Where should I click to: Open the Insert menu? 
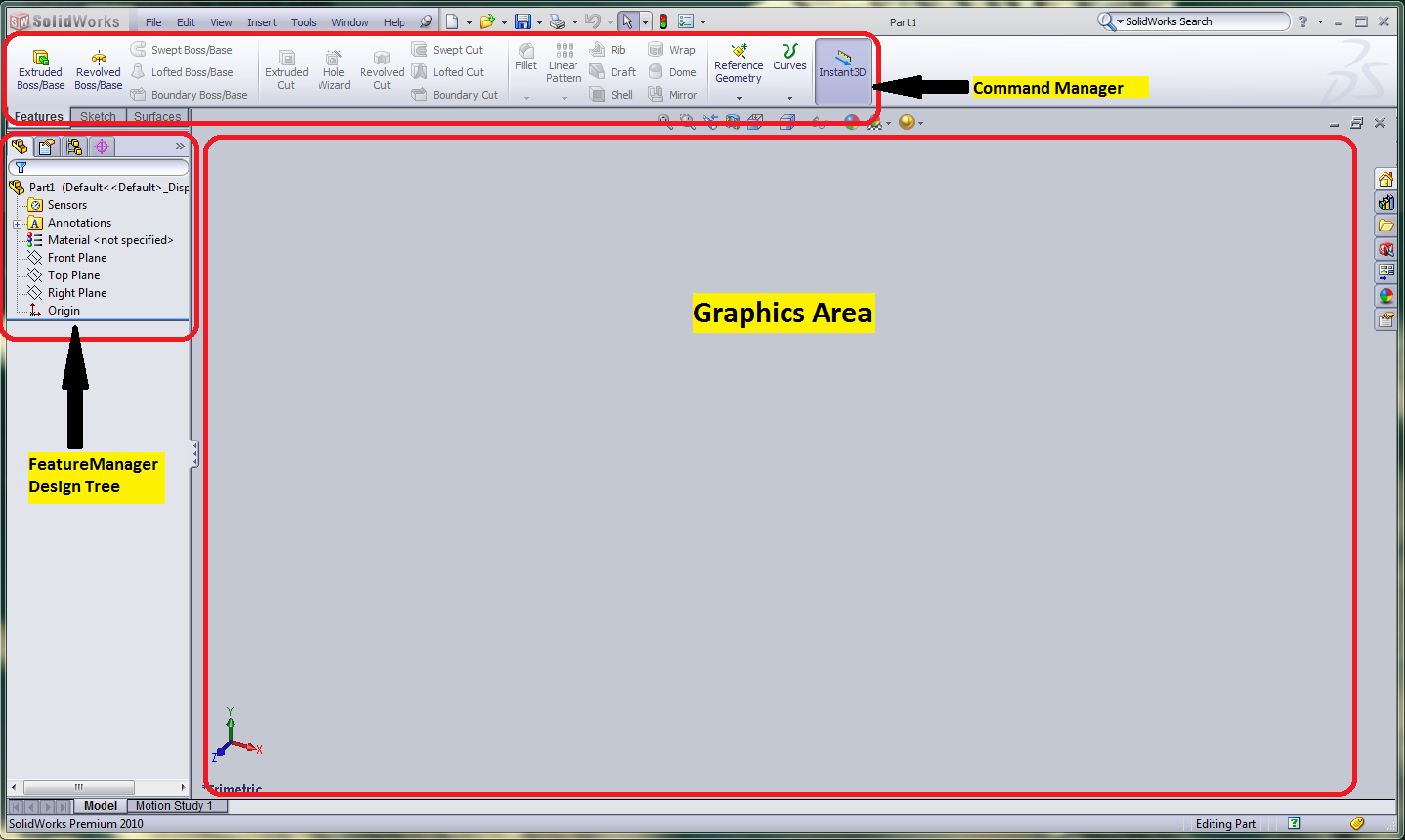click(261, 22)
